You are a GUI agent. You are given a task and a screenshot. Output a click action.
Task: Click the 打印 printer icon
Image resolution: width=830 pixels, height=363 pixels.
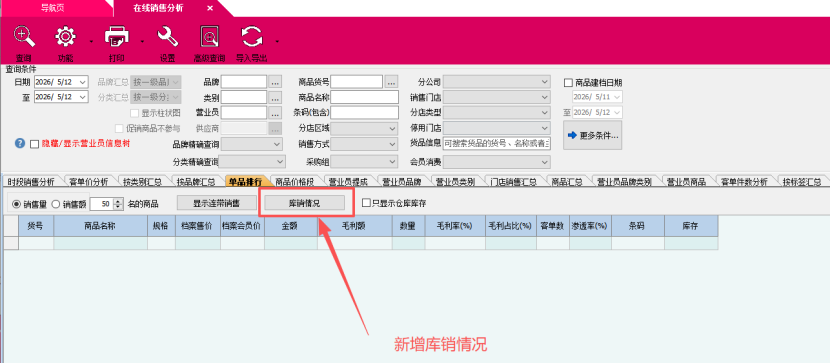pos(116,37)
